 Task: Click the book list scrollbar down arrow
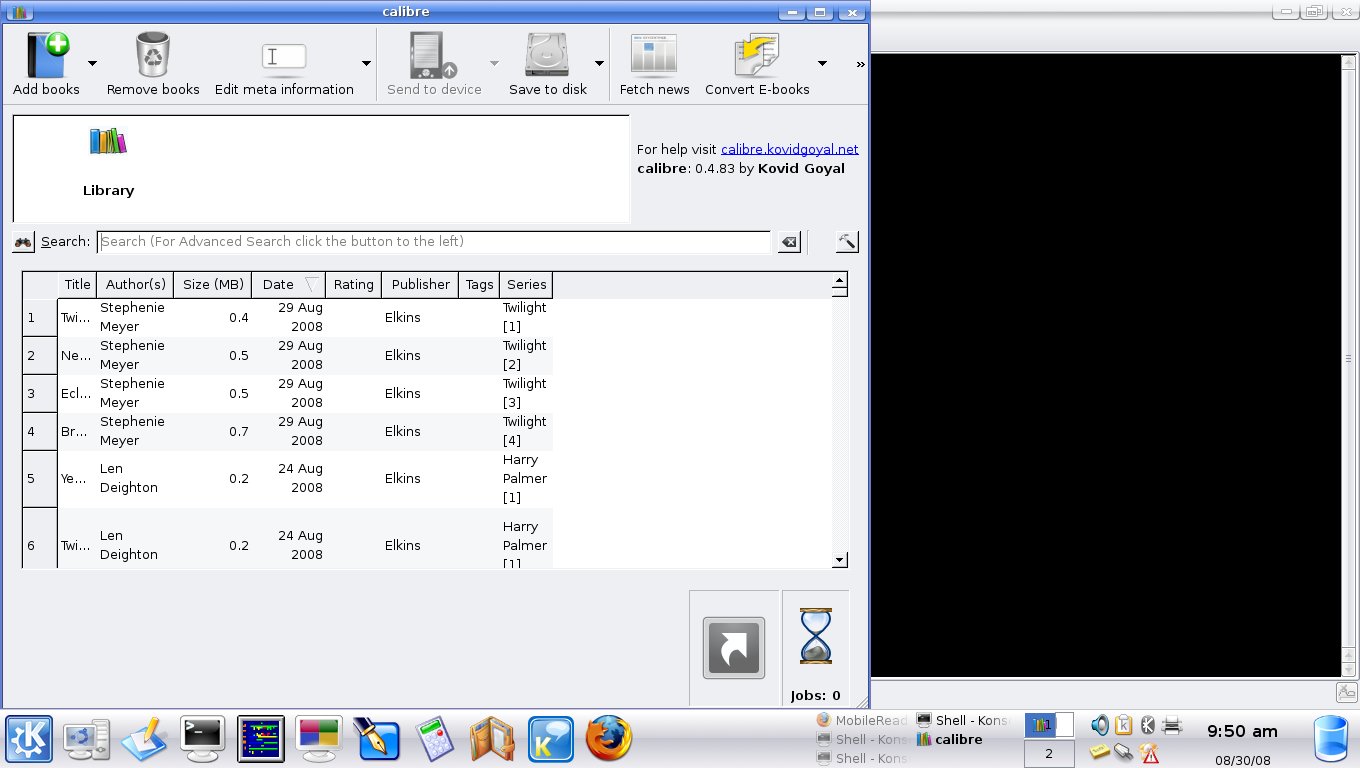click(x=840, y=561)
